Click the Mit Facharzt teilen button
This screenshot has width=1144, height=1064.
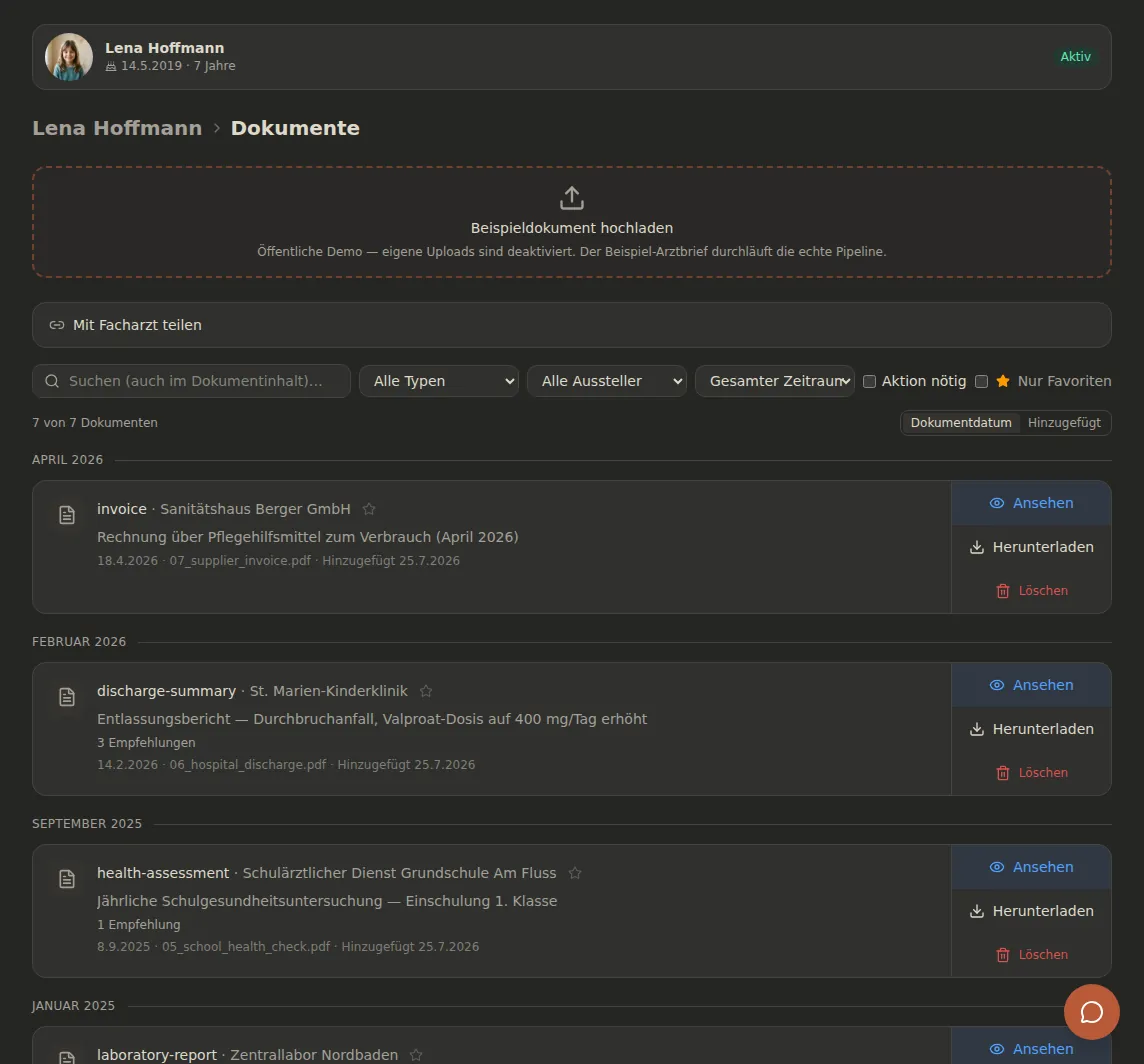click(x=571, y=325)
